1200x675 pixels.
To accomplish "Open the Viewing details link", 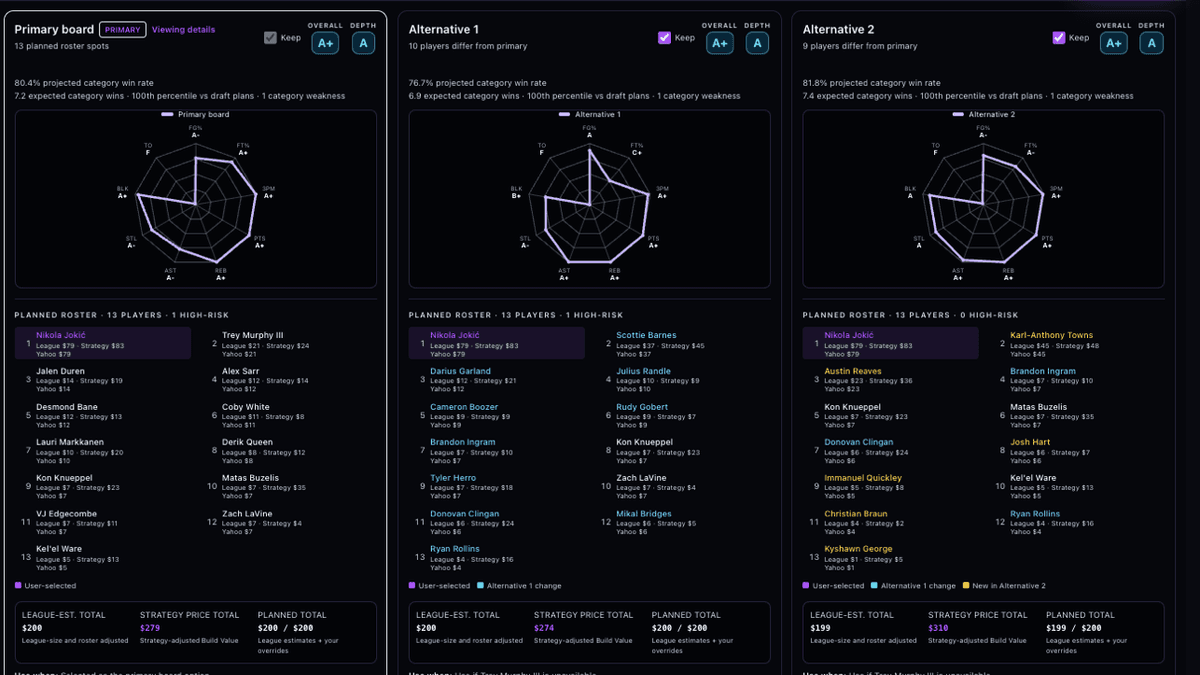I will [x=183, y=30].
